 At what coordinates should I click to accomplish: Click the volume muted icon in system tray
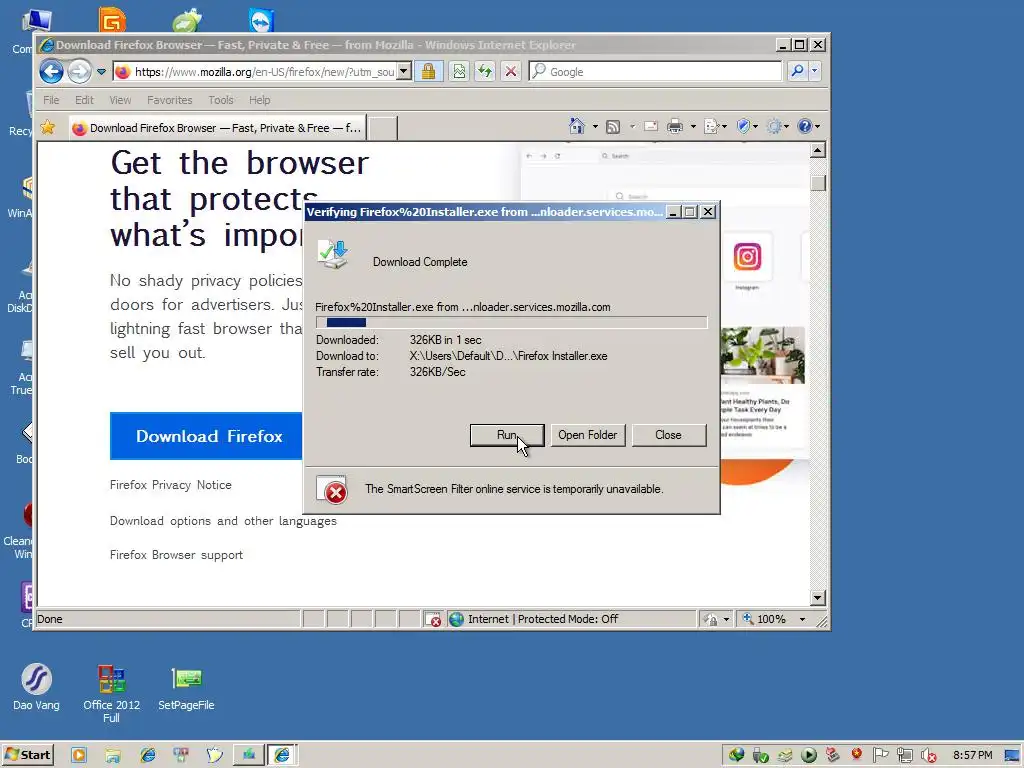(928, 755)
